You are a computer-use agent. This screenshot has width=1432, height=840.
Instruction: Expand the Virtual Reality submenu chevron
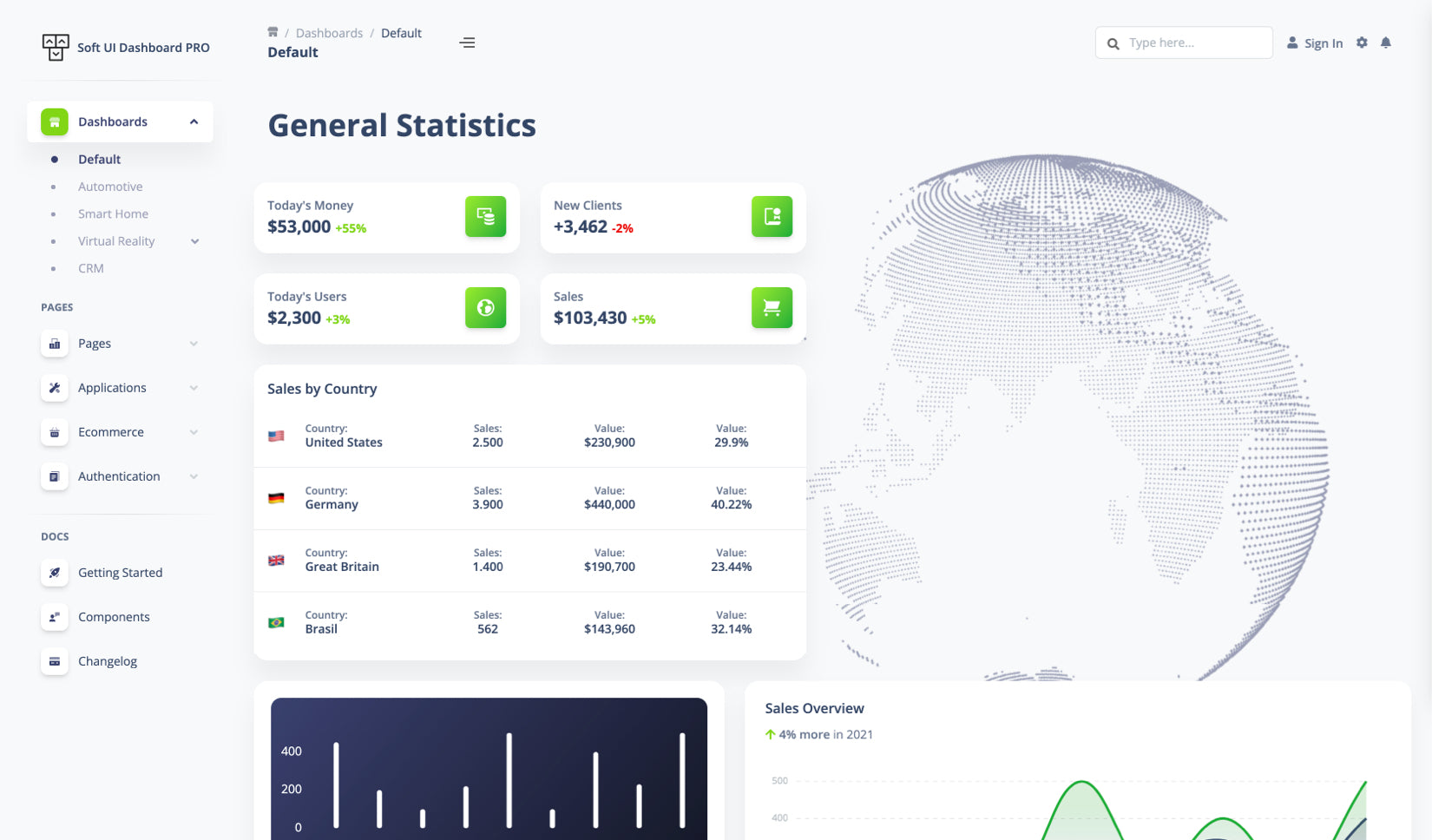(195, 241)
